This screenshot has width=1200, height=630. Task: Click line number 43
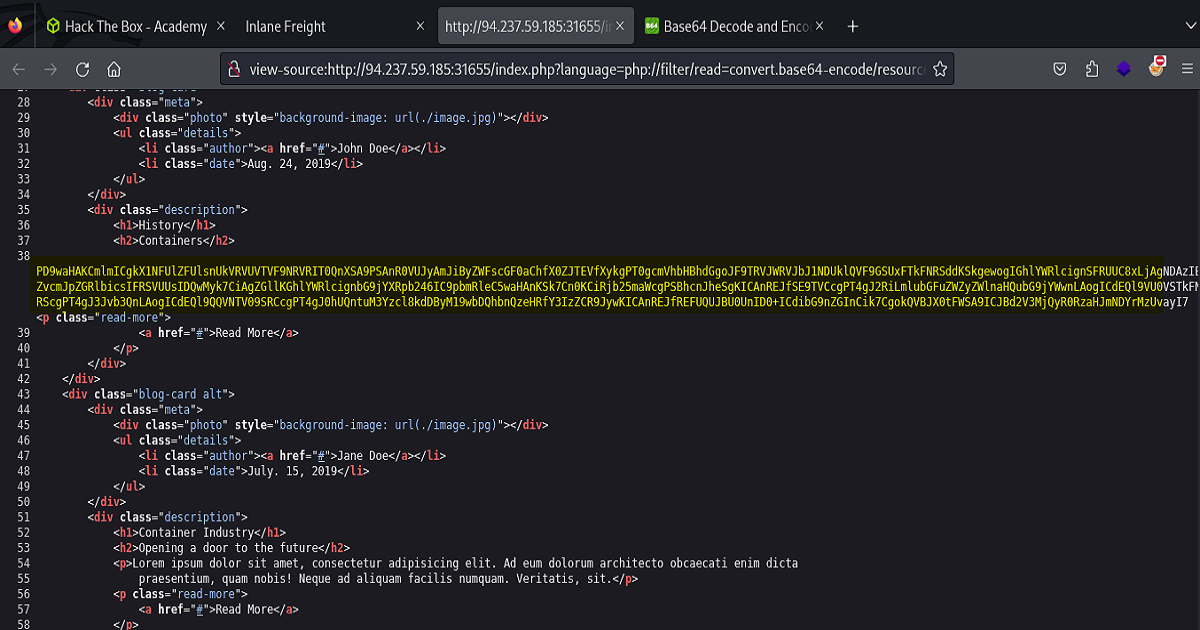(x=25, y=394)
